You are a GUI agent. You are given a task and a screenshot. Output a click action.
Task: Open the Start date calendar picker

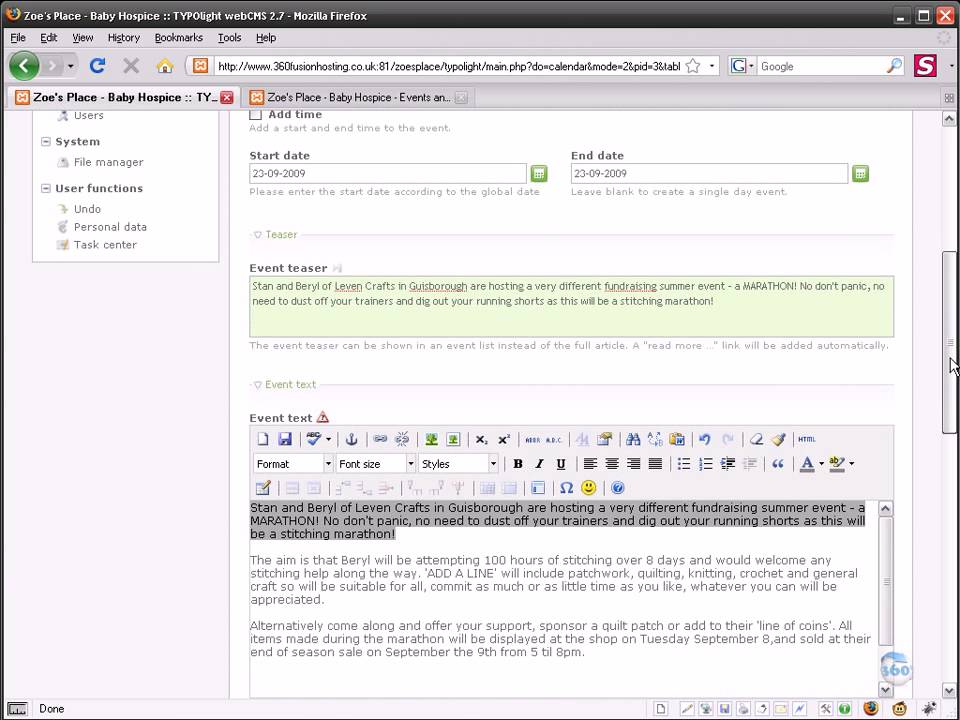[539, 174]
